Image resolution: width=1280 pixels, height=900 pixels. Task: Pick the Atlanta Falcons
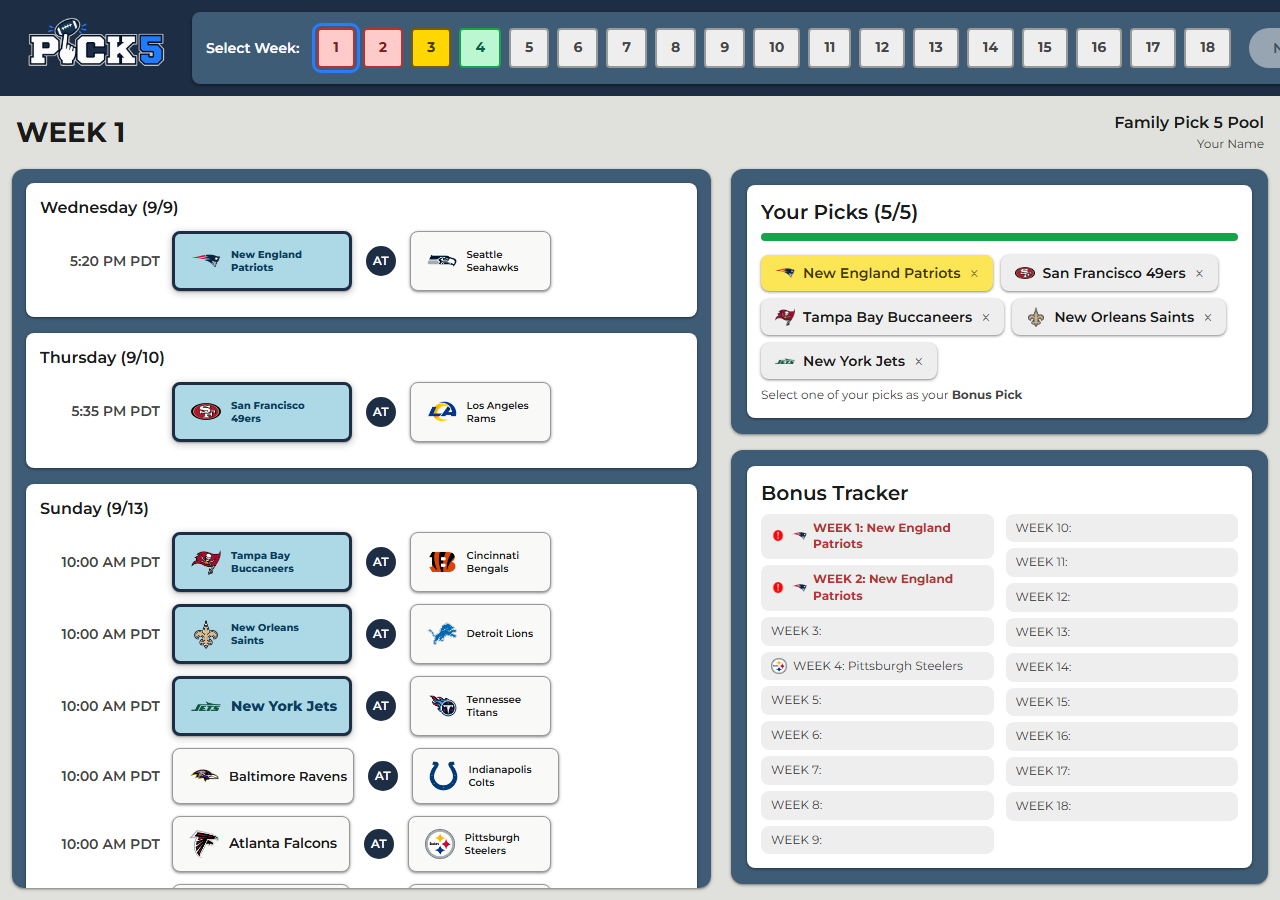pos(261,844)
